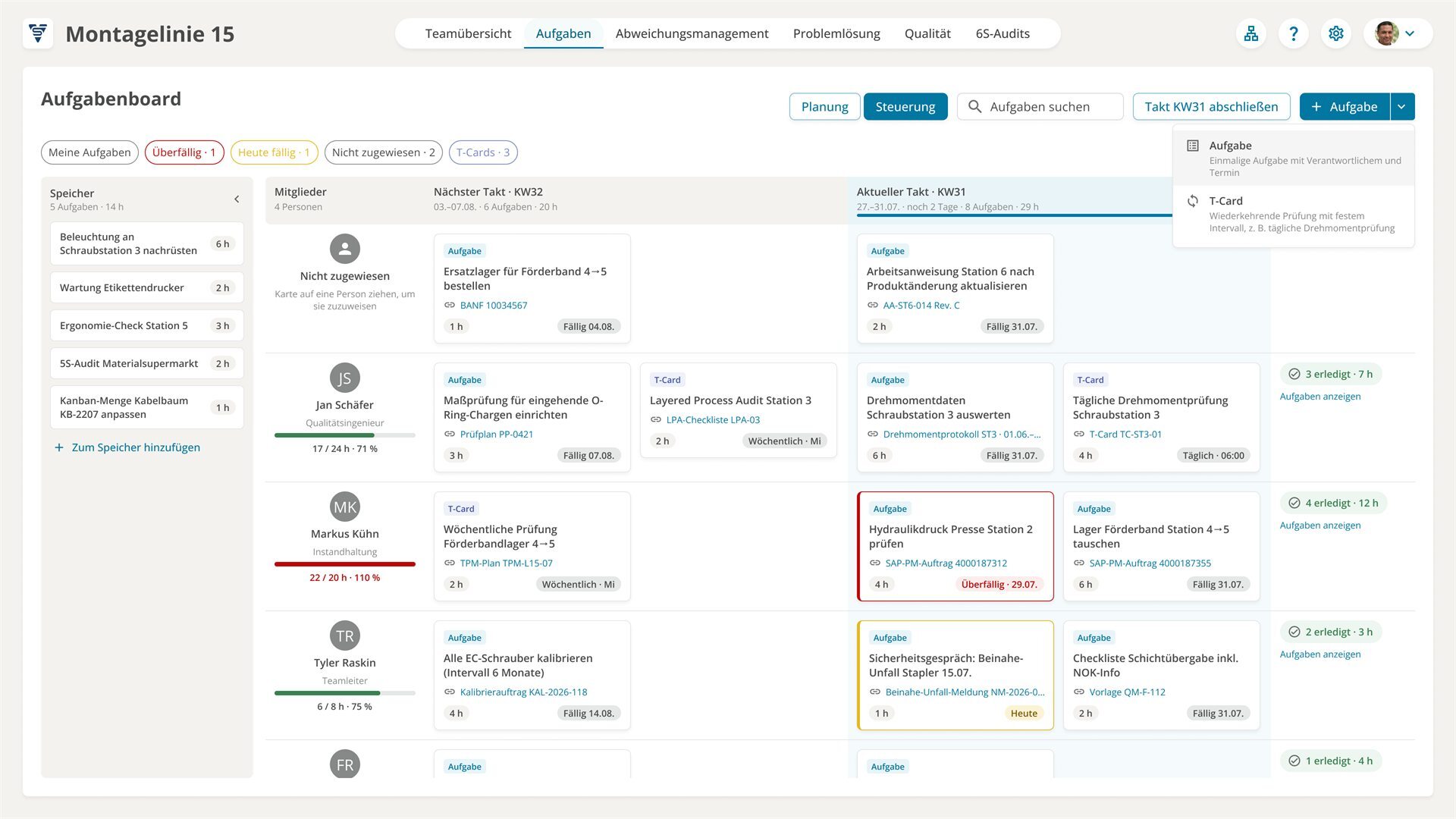Collapse the Speicher panel with the chevron
Viewport: 1456px width, 819px height.
(237, 199)
